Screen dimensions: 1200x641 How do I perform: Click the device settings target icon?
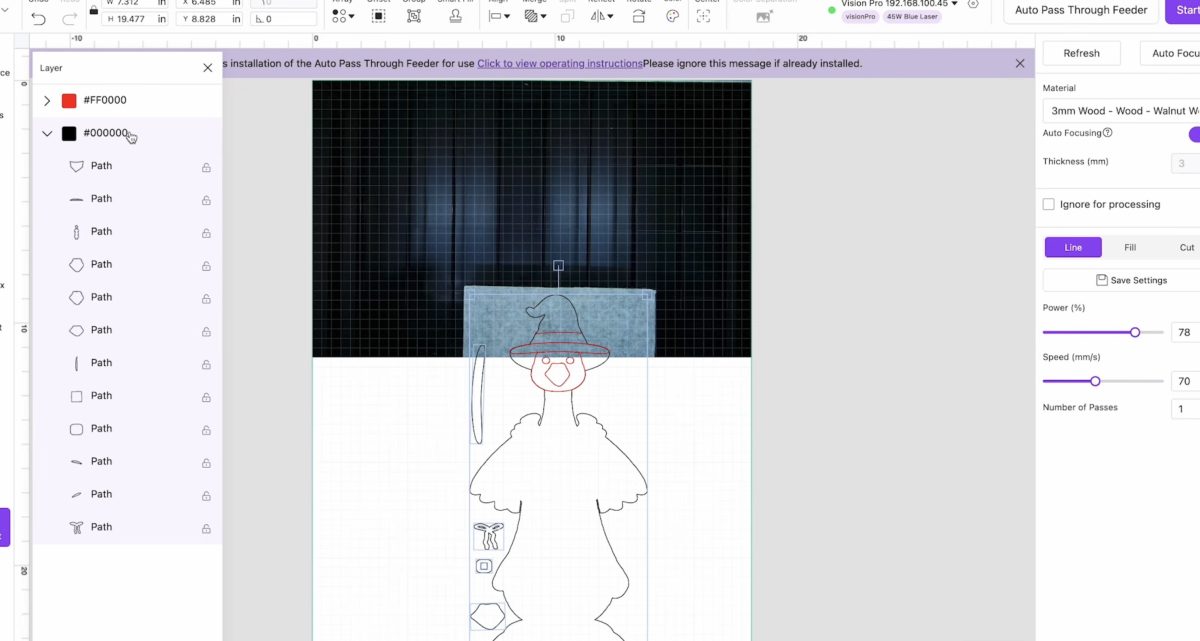(x=973, y=4)
